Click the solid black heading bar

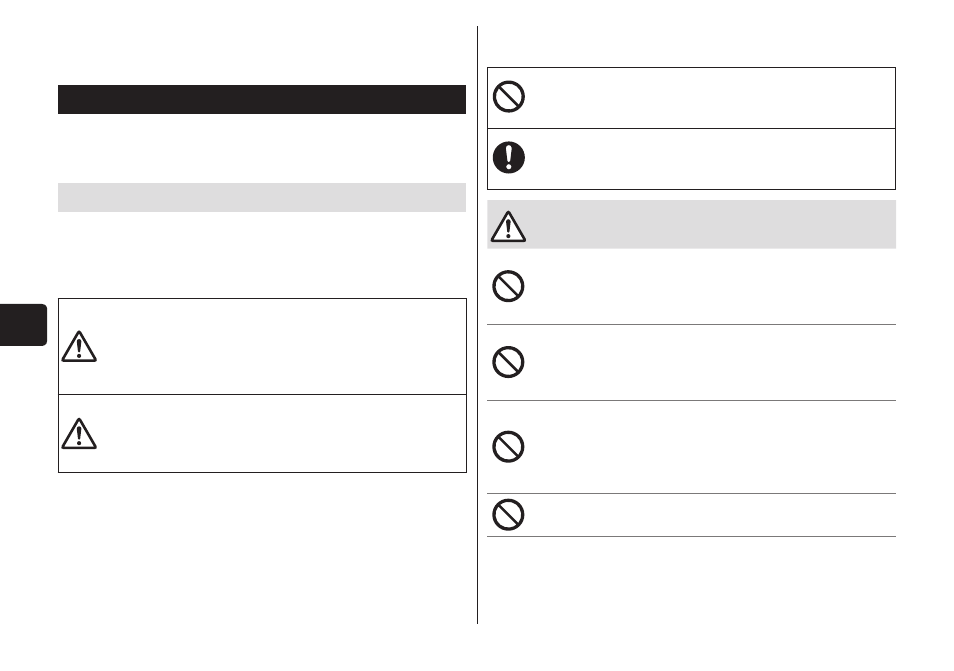click(262, 99)
